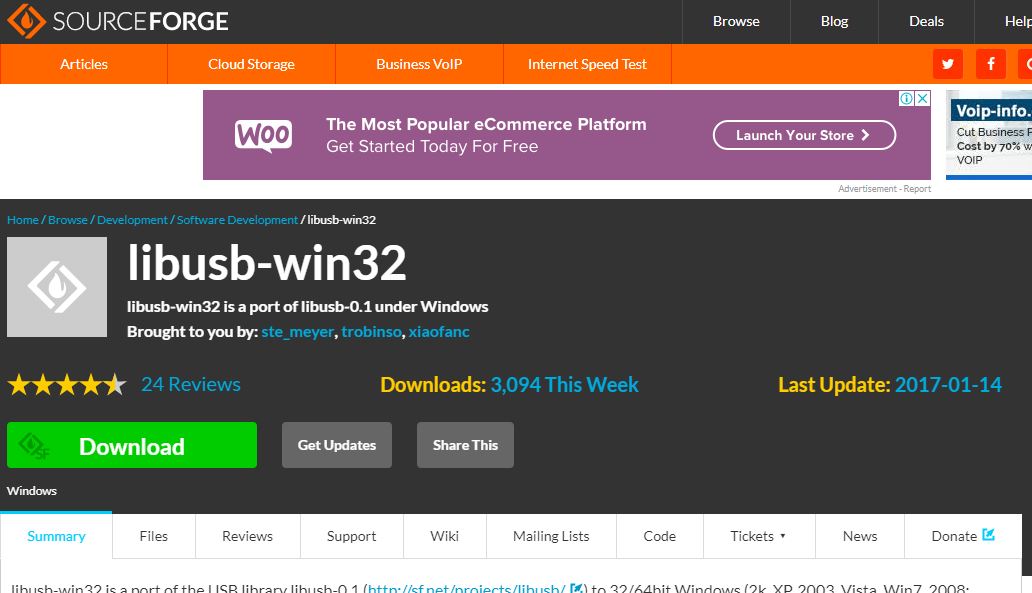Click the Launch Your Store button
1032x593 pixels.
(x=804, y=135)
